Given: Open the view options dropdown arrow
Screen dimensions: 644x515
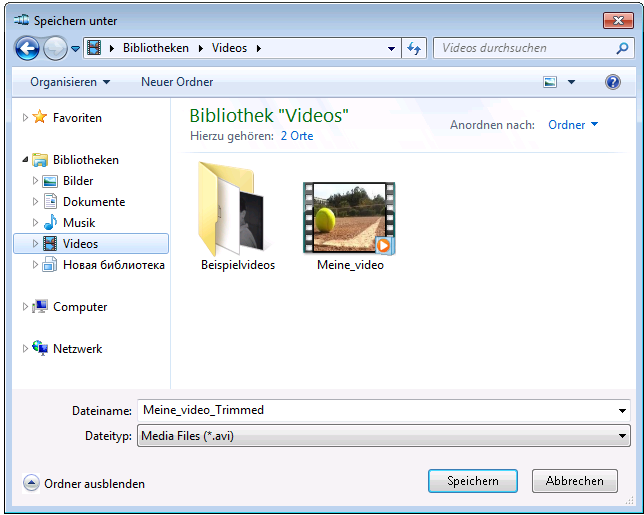Looking at the screenshot, I should (571, 82).
